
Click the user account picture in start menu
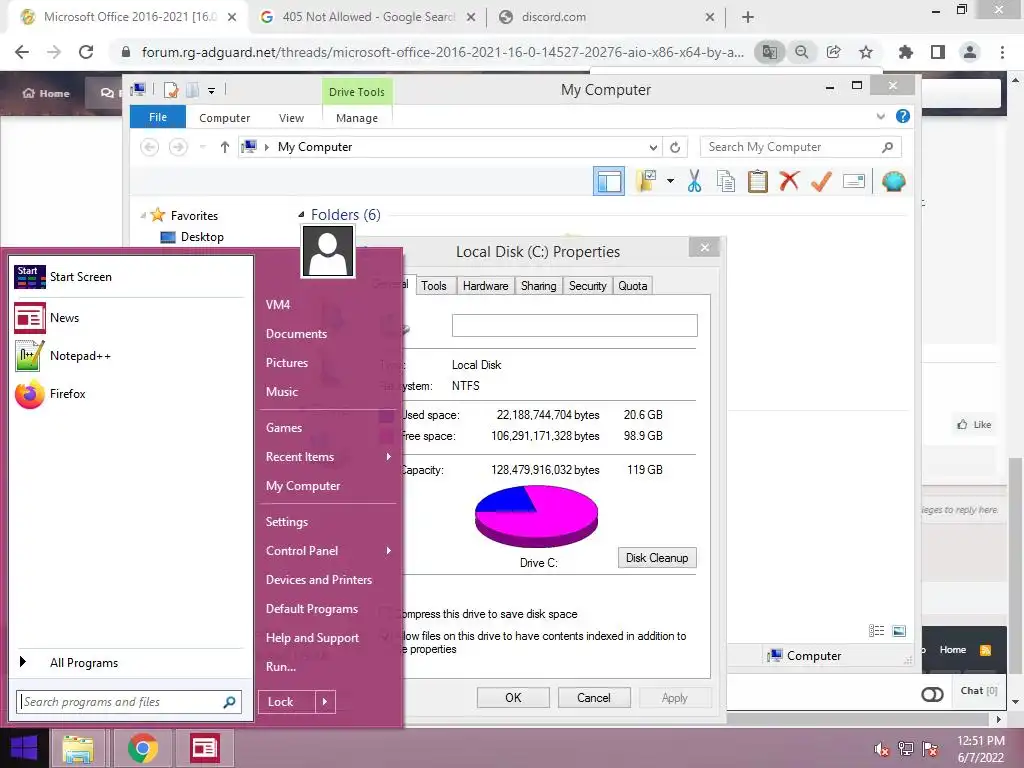[328, 251]
